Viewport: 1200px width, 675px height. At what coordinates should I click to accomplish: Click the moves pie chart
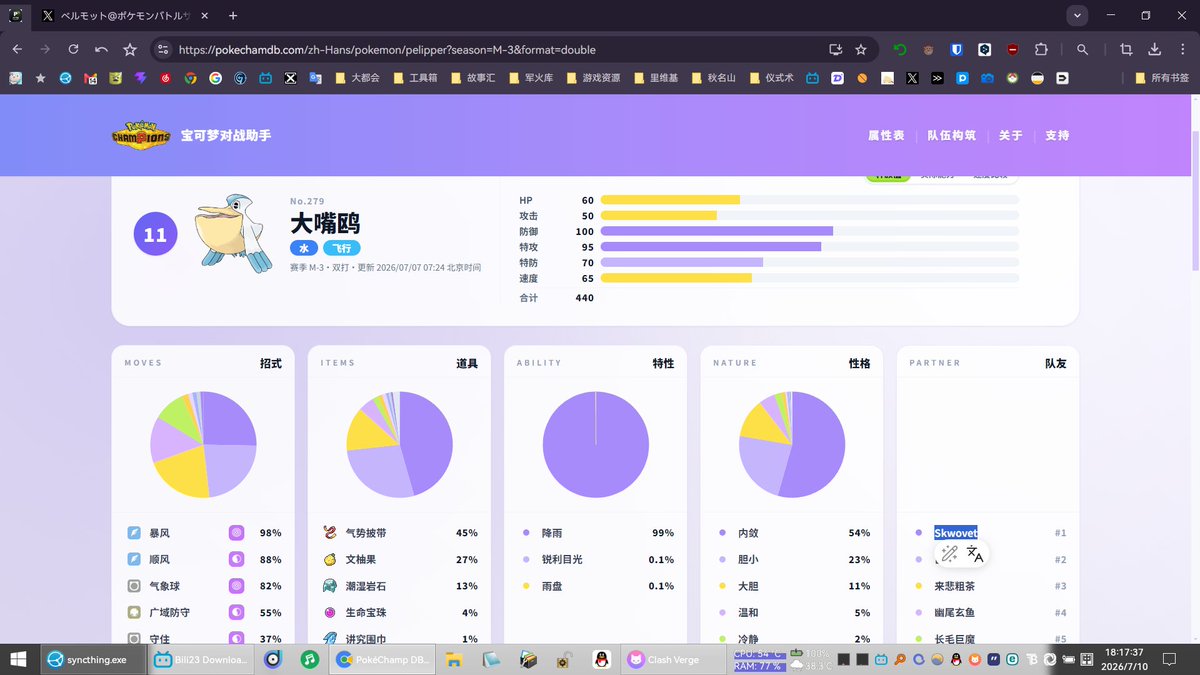pos(203,445)
